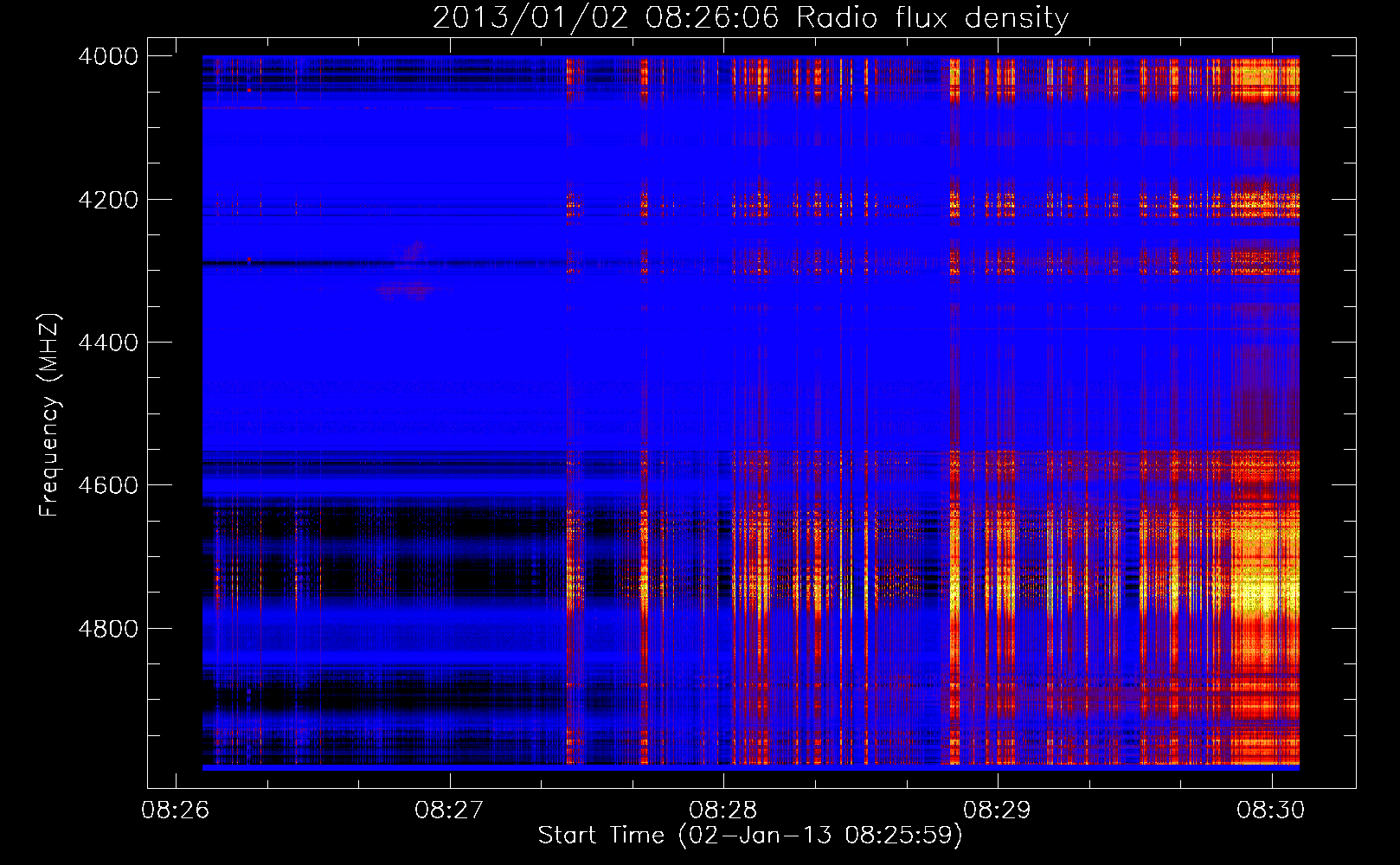Click the plot title '2013/01/02 08:26:06 Radio flux density'

[750, 17]
